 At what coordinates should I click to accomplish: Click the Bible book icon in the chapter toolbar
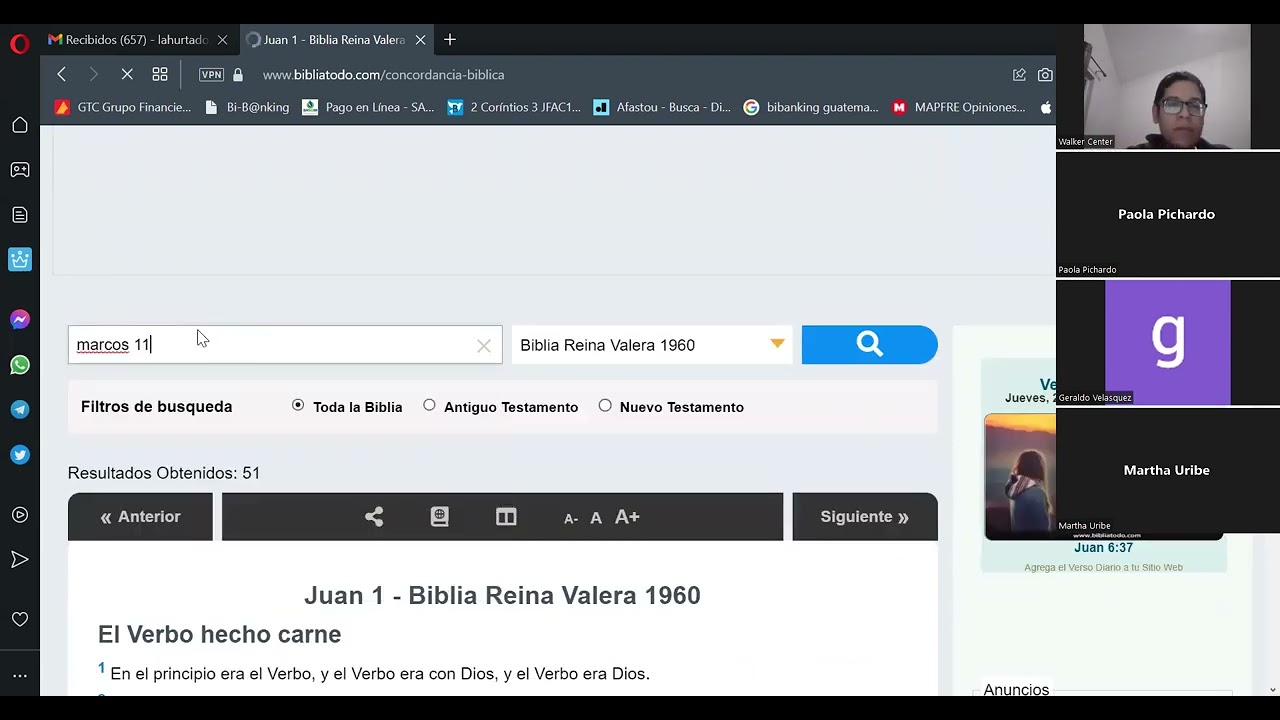(440, 517)
